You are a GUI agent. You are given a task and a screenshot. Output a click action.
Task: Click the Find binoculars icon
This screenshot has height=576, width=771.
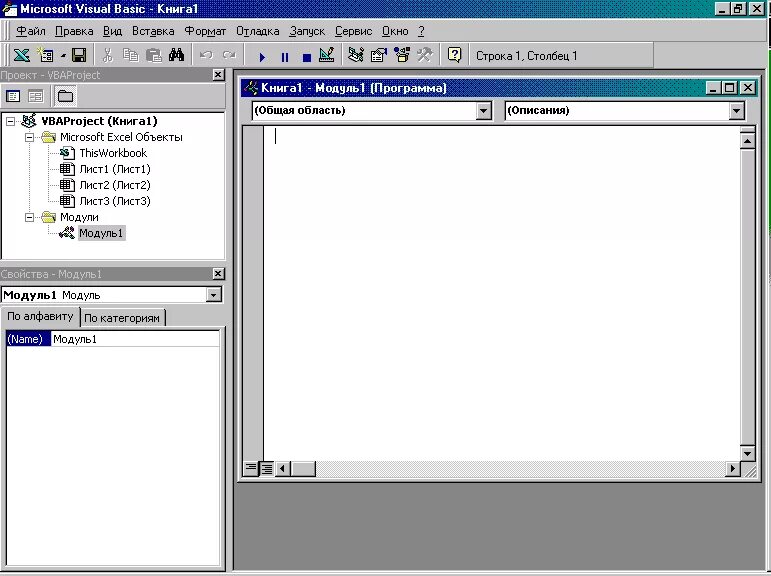[176, 55]
